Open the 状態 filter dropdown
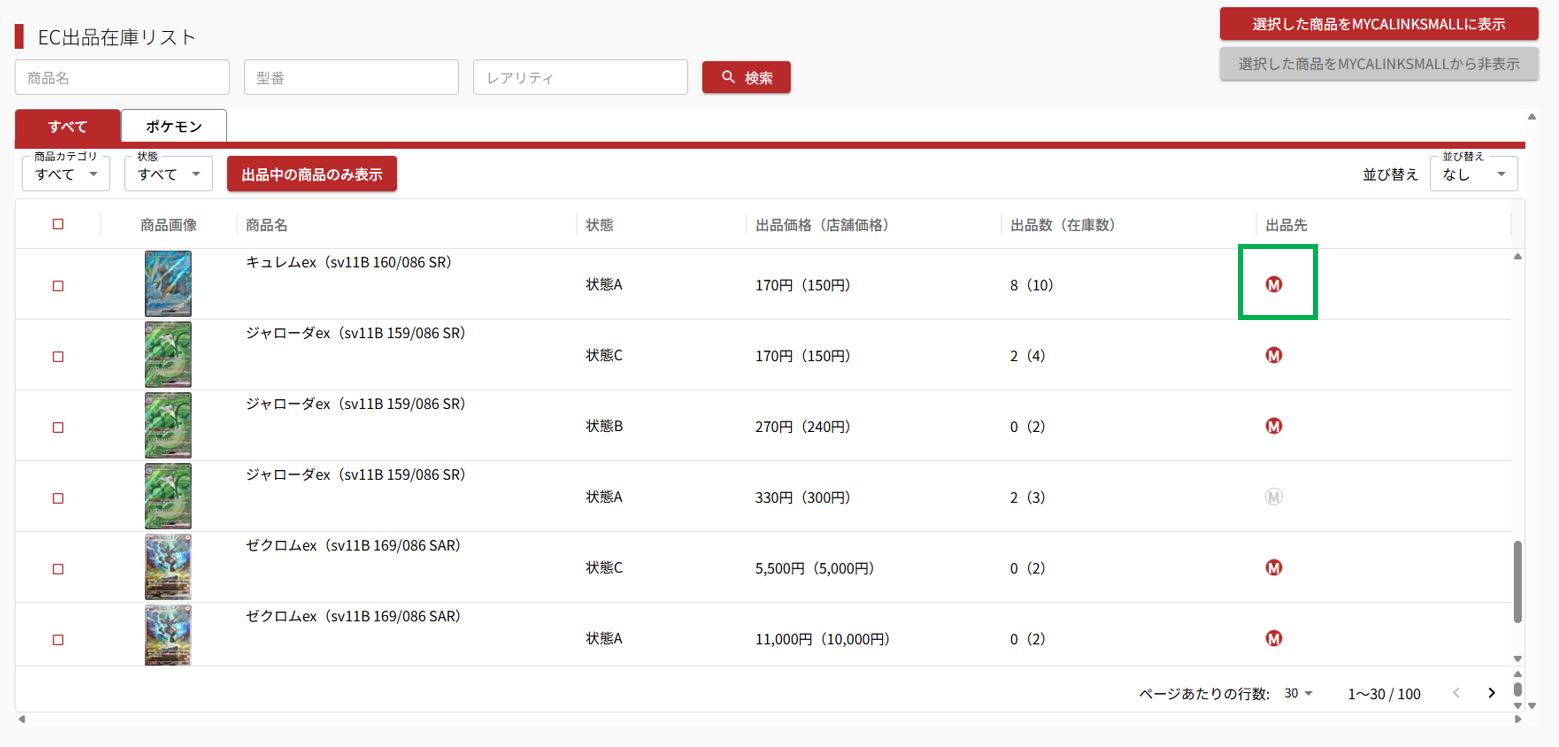1559x747 pixels. point(168,174)
